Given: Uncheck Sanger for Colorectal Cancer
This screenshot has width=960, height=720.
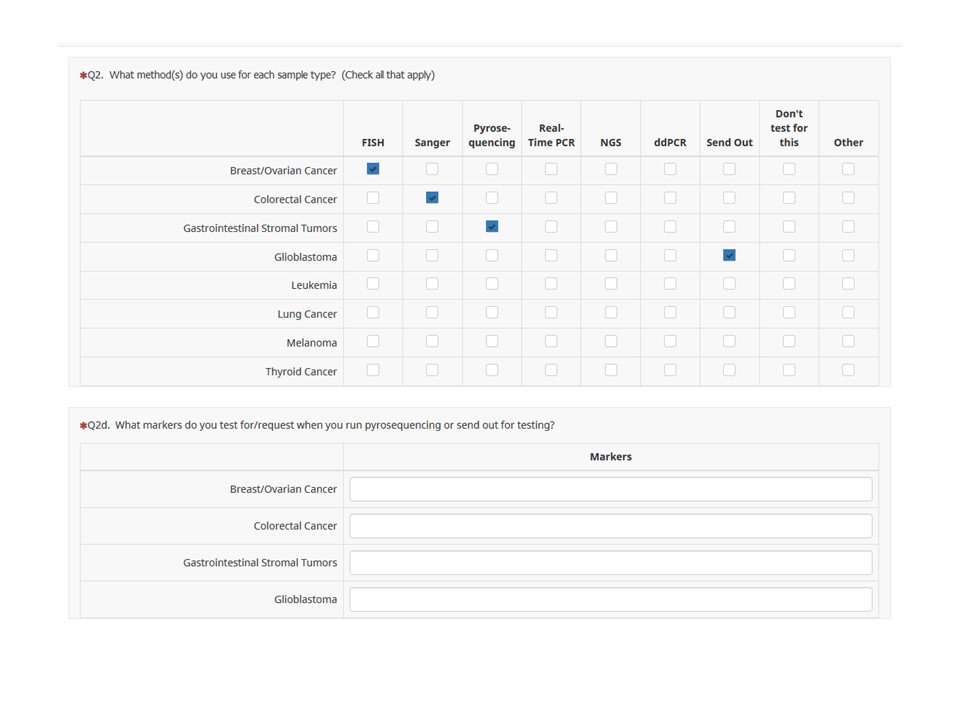Looking at the screenshot, I should pyautogui.click(x=432, y=198).
